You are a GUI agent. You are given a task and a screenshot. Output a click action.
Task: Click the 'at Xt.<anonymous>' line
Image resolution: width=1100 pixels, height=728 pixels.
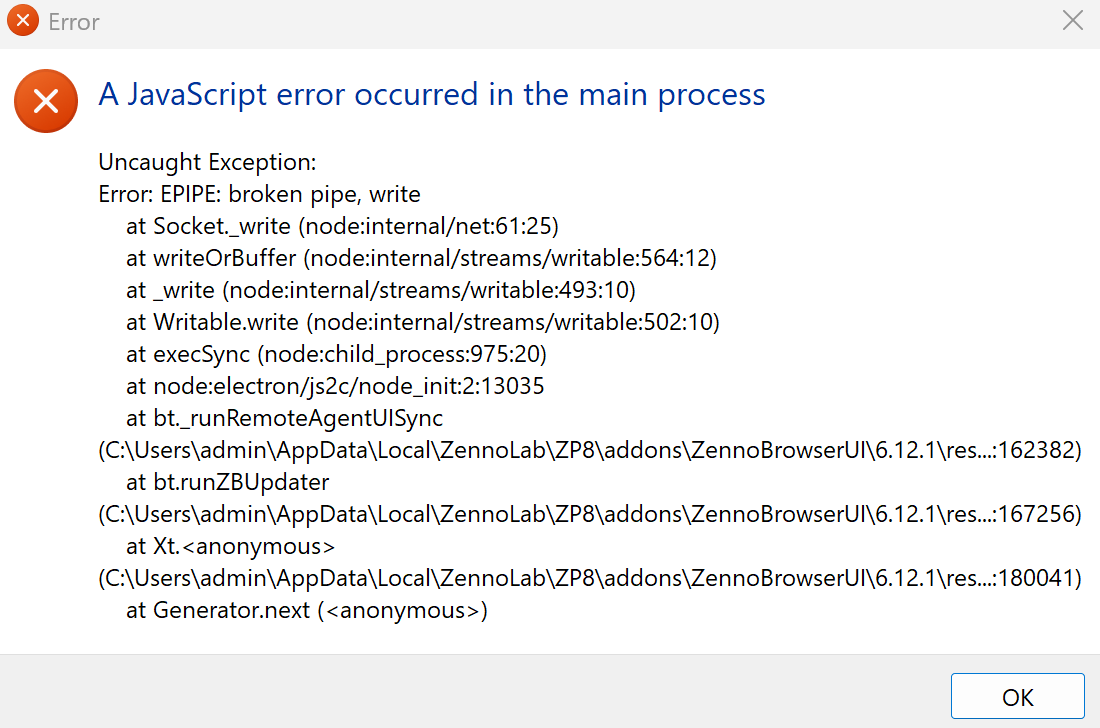coord(230,546)
